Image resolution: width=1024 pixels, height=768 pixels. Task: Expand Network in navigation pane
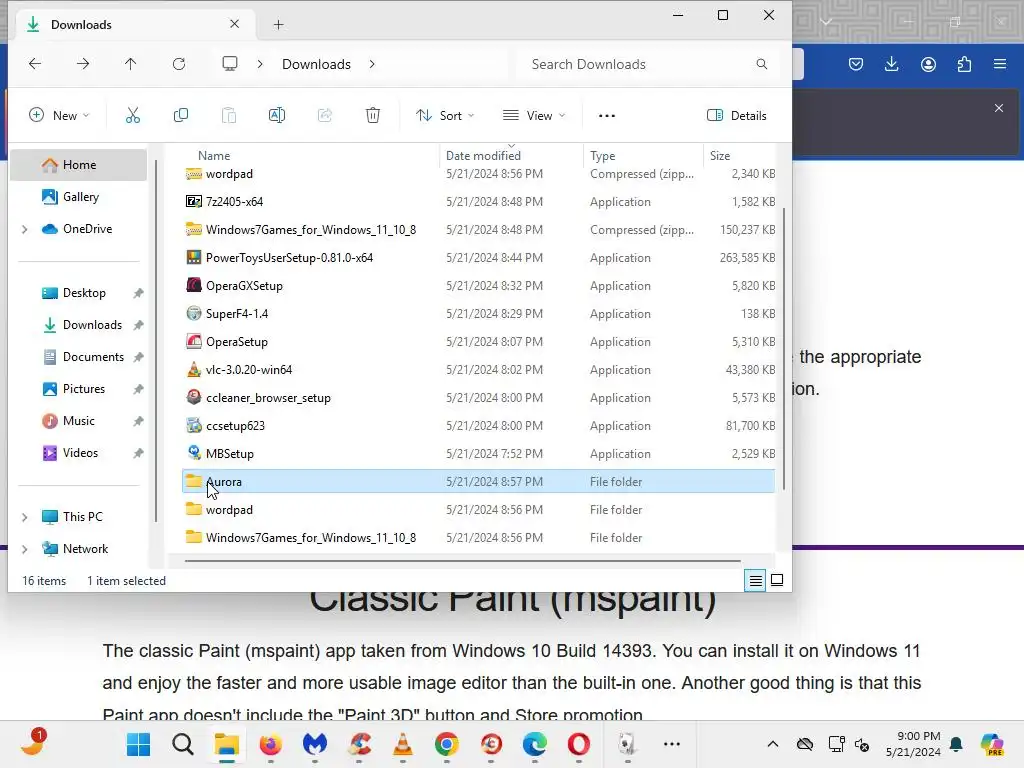click(25, 549)
